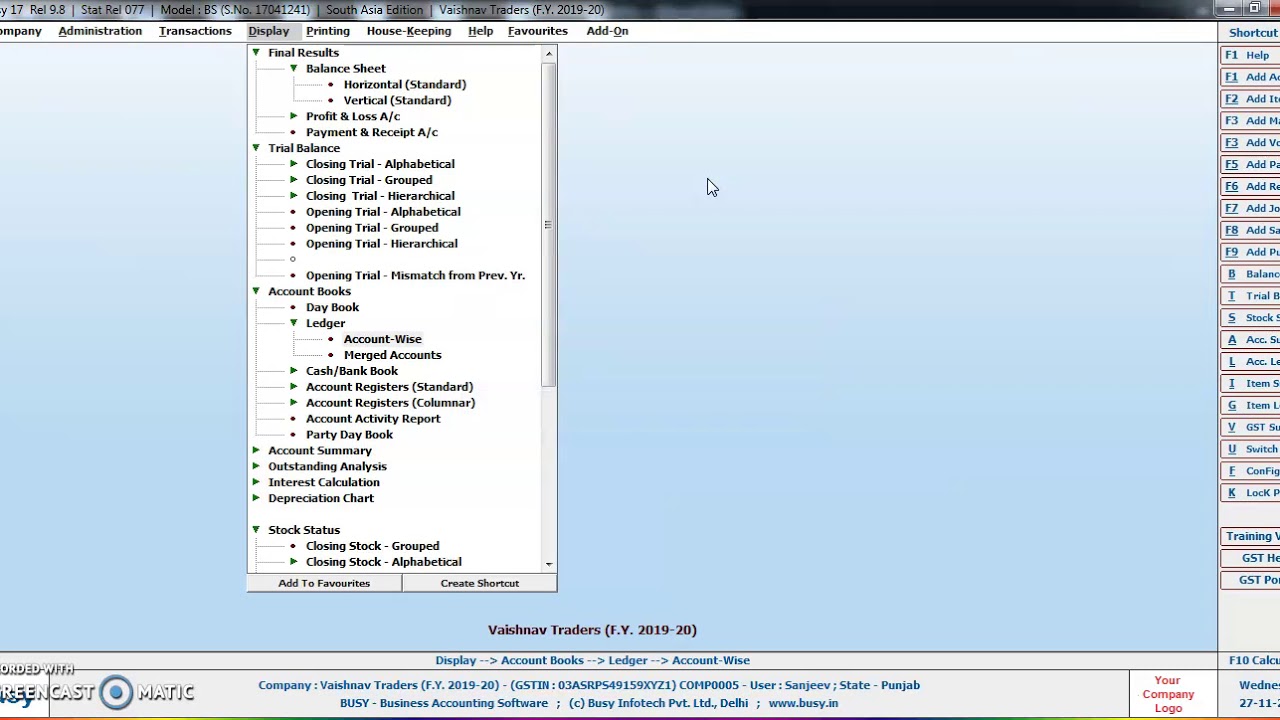Expand Closing Trial - Hierarchical node
Image resolution: width=1280 pixels, height=720 pixels.
[294, 196]
